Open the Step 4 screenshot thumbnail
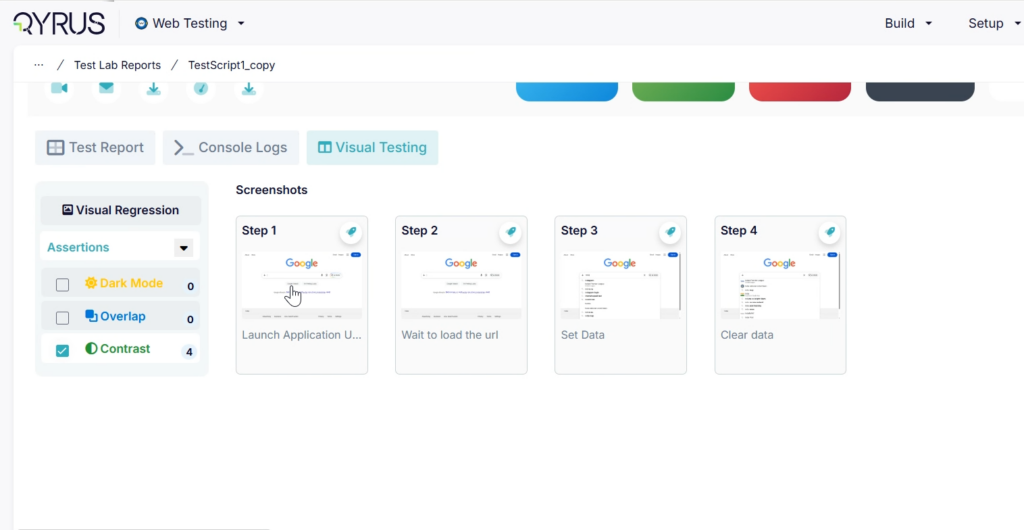Screen dimensions: 1024x530 click(780, 285)
